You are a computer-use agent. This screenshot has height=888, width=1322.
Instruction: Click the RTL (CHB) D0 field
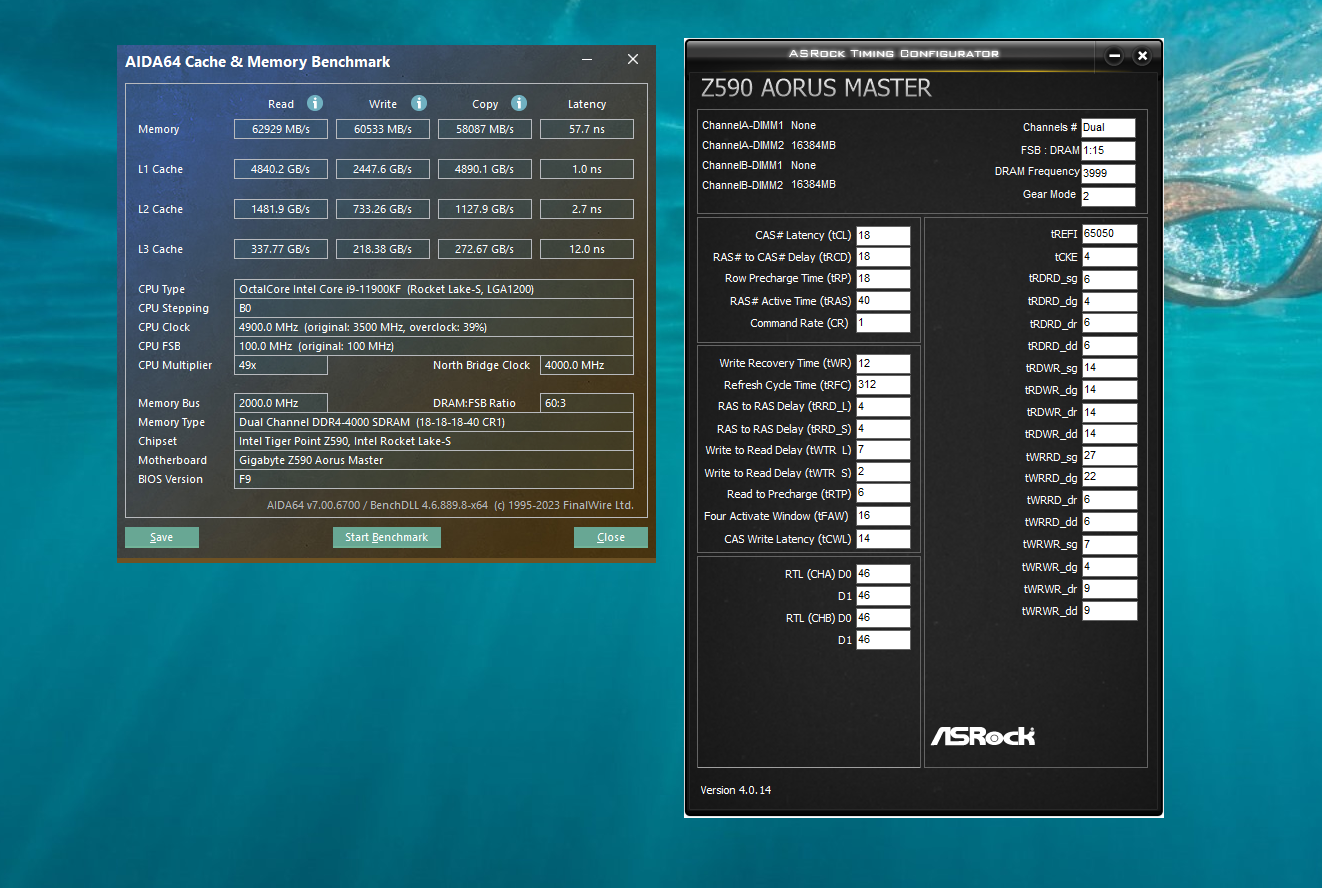point(883,618)
